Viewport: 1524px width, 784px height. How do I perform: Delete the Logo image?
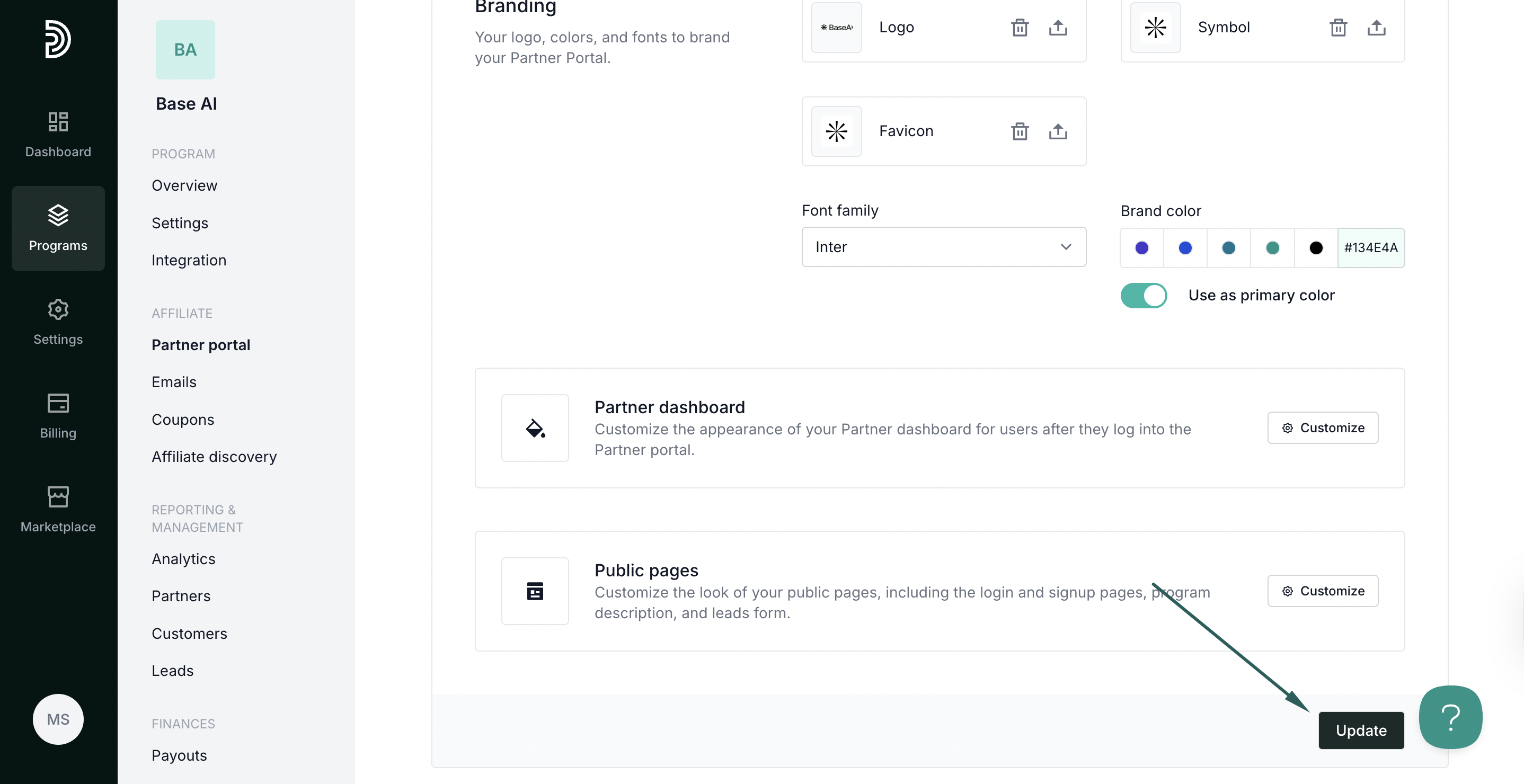tap(1020, 27)
